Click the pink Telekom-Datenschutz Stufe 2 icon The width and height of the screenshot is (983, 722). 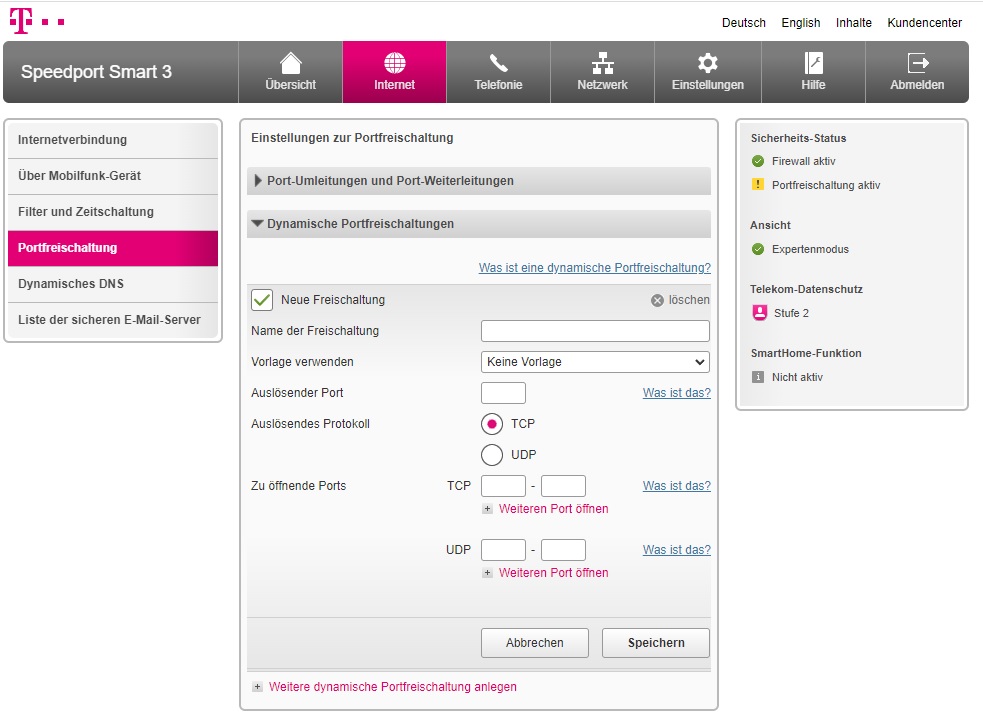tap(759, 313)
